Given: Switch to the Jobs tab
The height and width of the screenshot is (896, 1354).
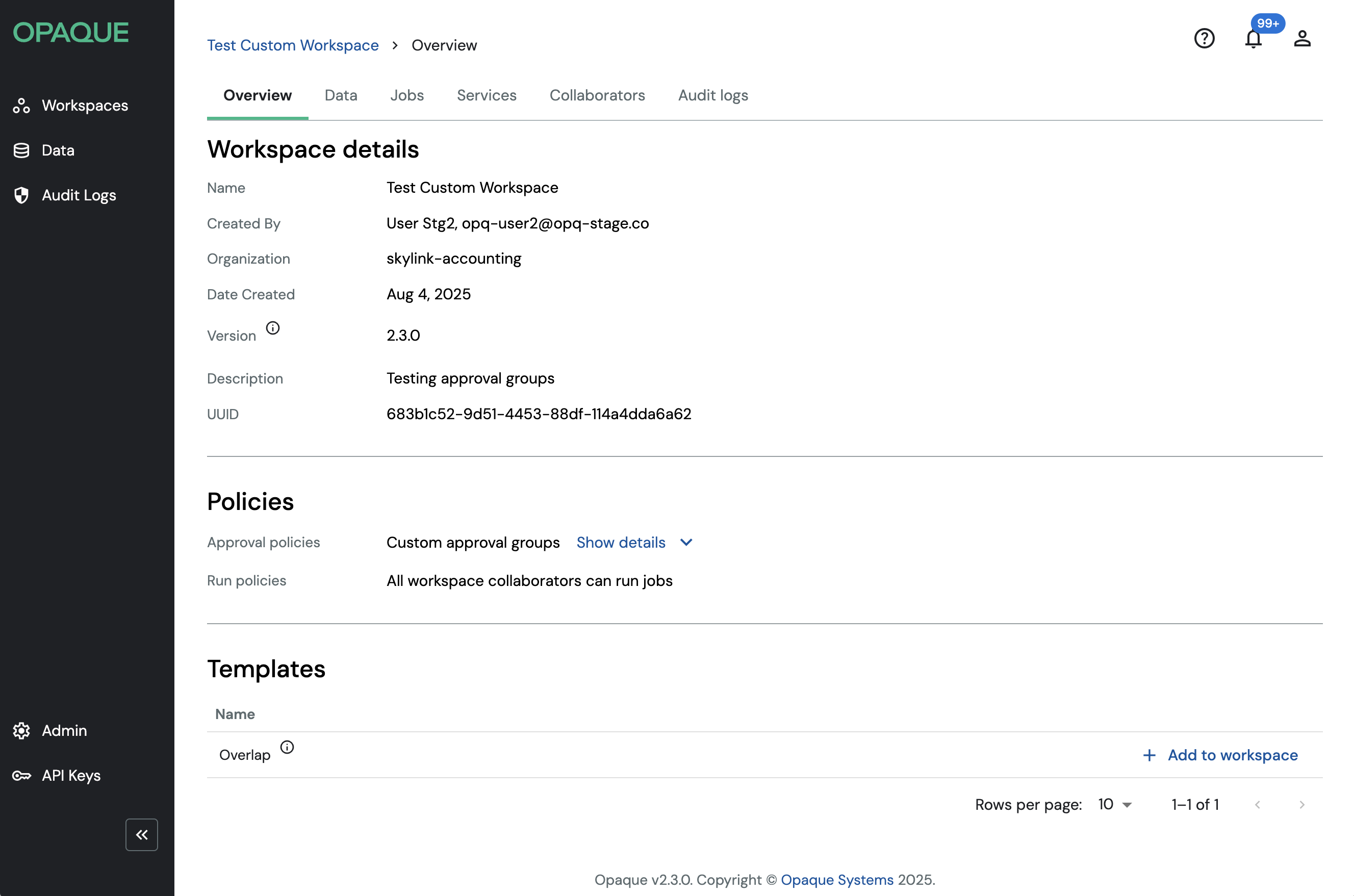Looking at the screenshot, I should pyautogui.click(x=407, y=95).
